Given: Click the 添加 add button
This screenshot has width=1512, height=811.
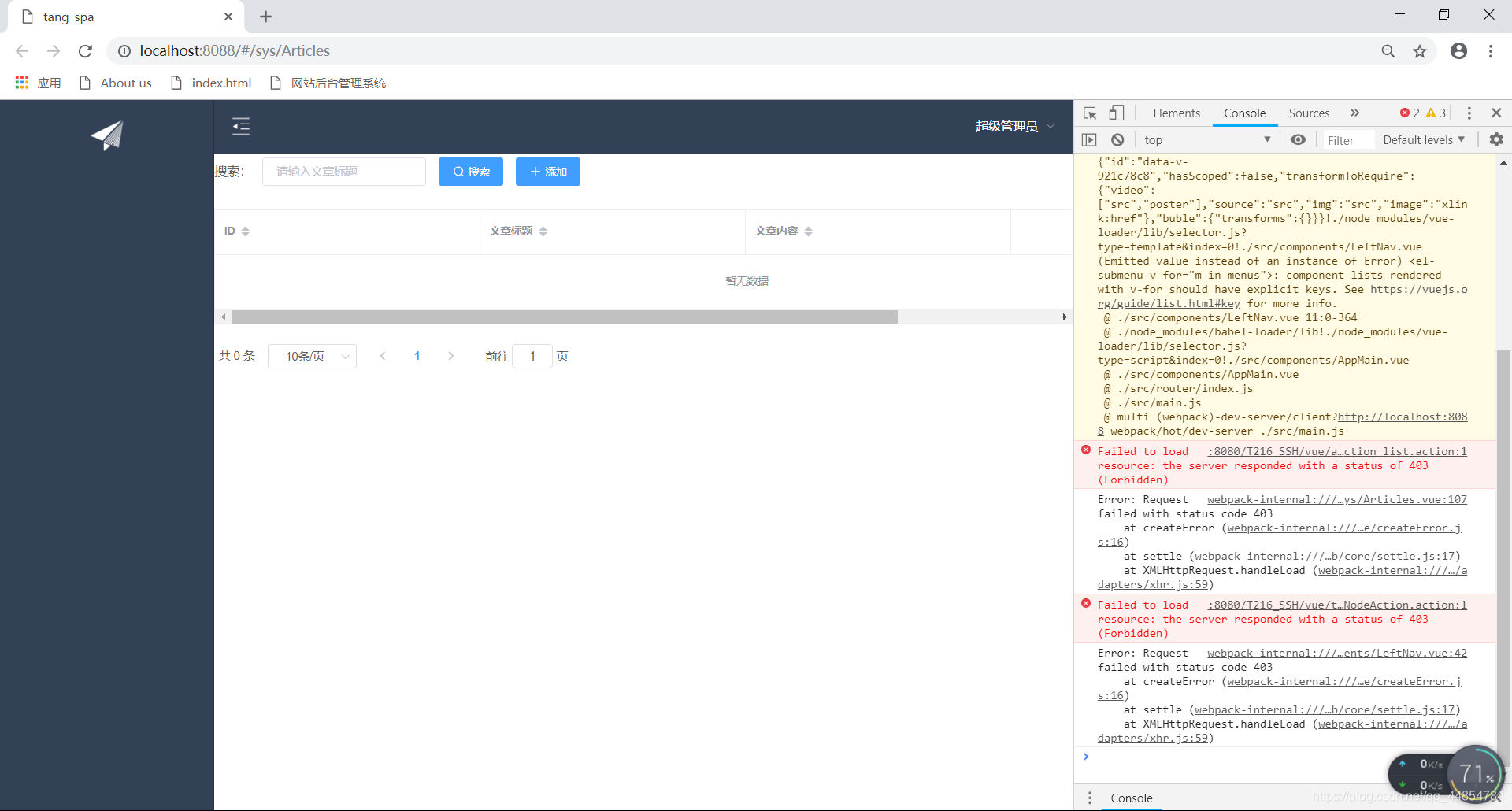Looking at the screenshot, I should click(x=548, y=172).
